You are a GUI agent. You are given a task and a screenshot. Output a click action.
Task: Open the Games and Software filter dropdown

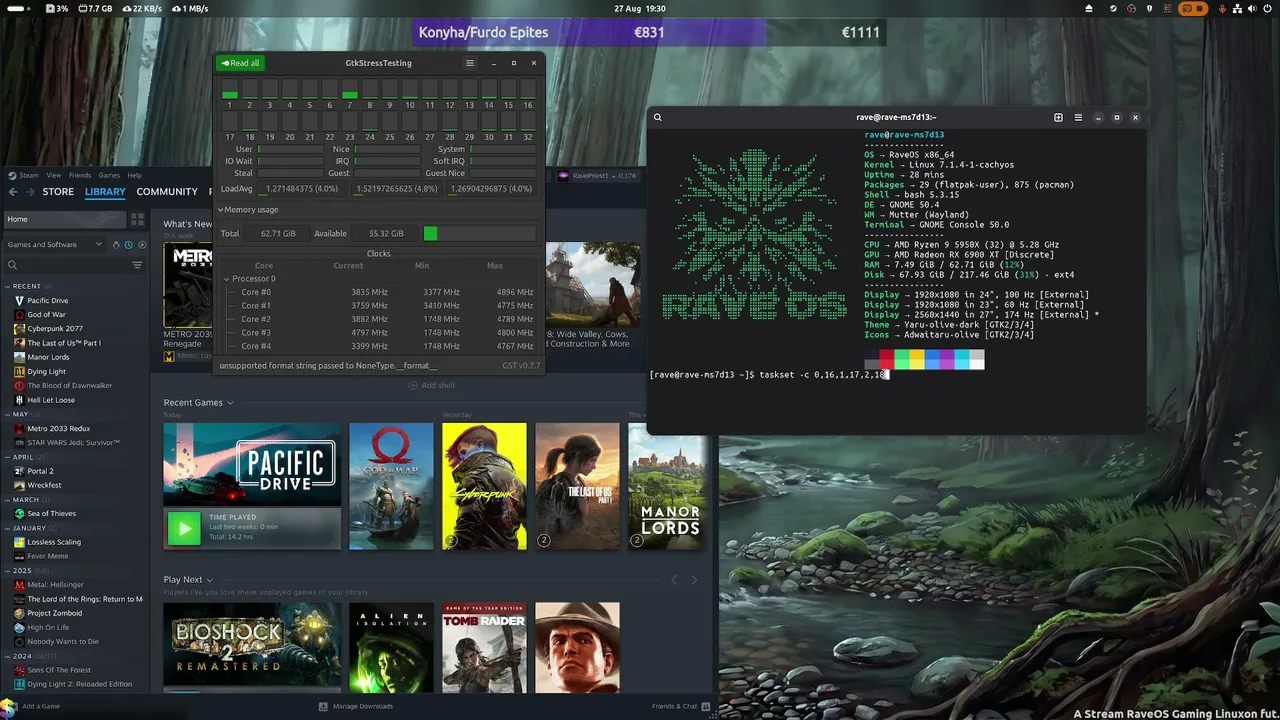coord(54,245)
